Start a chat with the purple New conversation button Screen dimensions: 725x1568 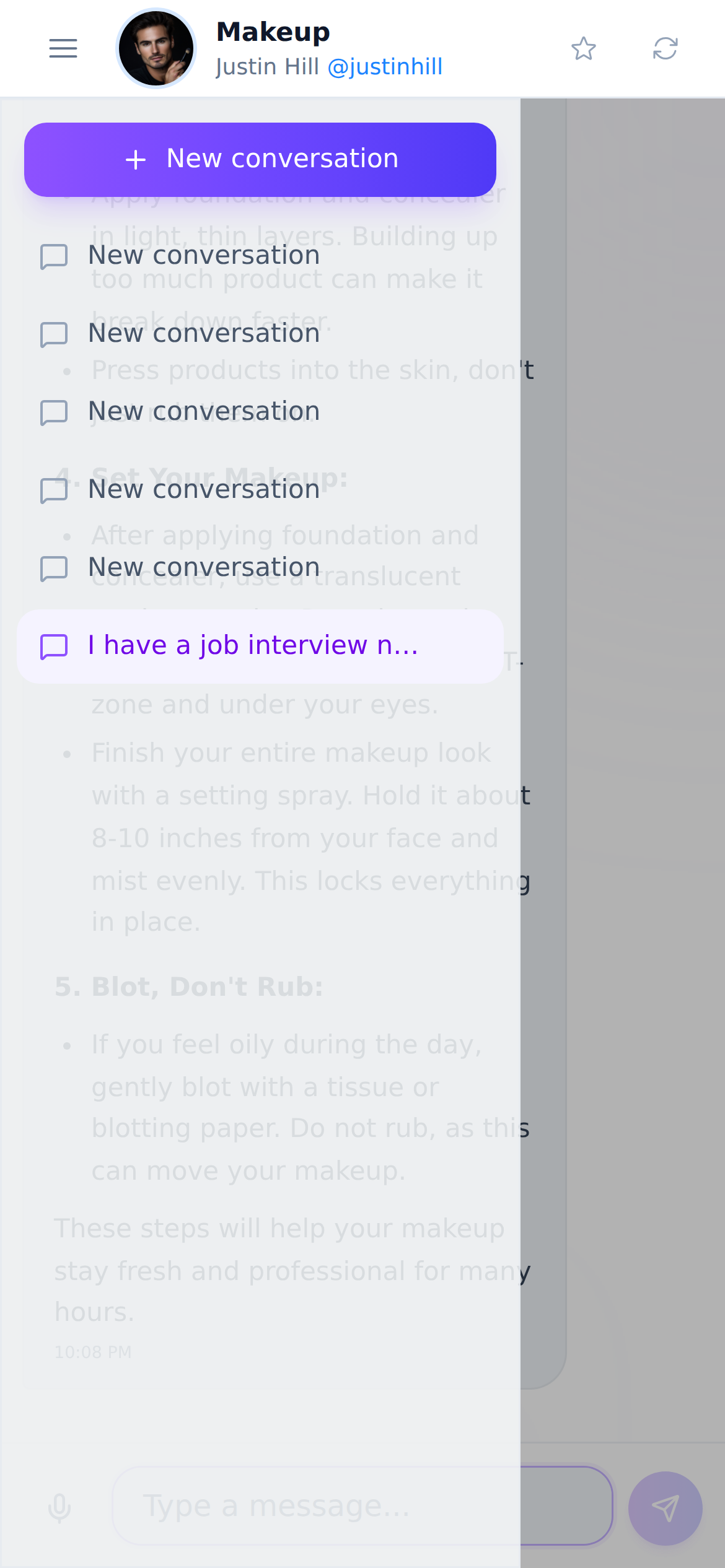pyautogui.click(x=260, y=159)
